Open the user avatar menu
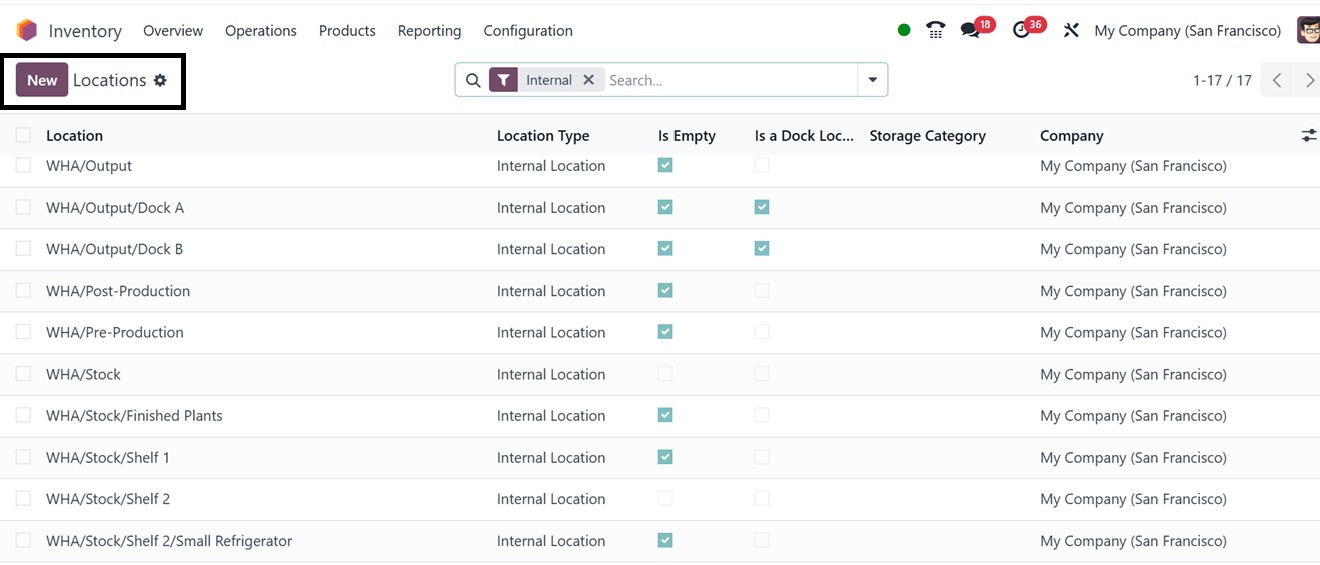 pos(1308,30)
